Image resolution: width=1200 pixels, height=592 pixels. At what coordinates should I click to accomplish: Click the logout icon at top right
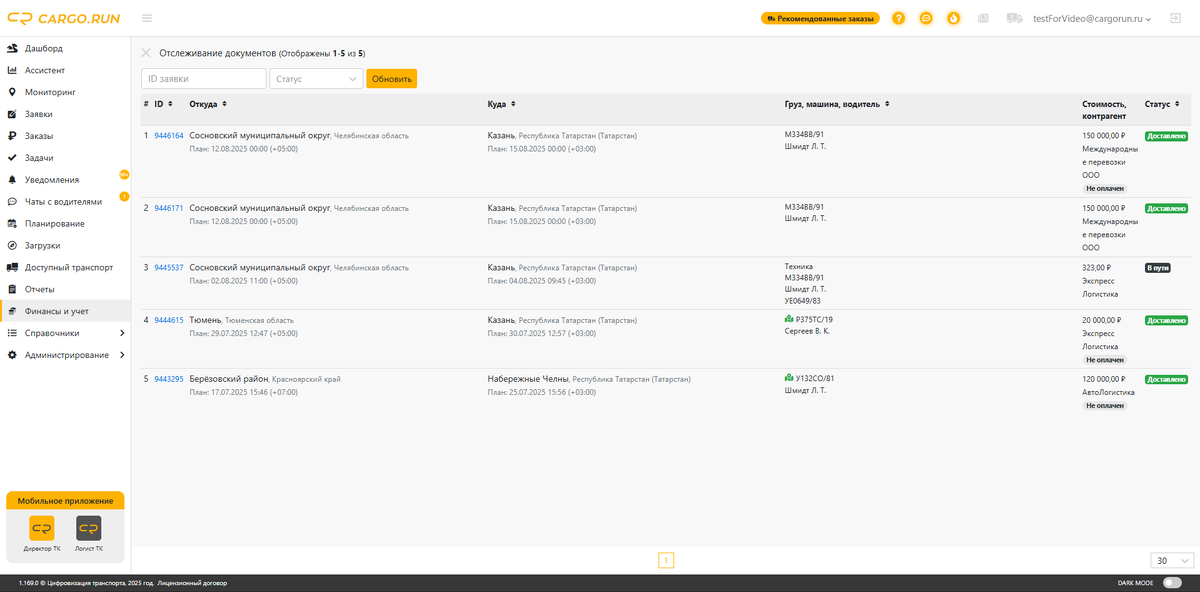(x=1175, y=18)
